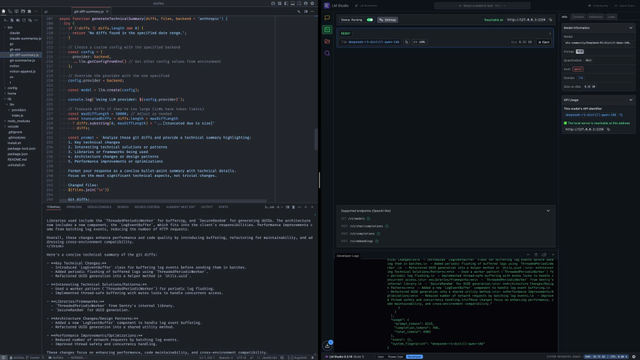This screenshot has height=360, width=640.
Task: Copy the /v1/models endpoint
Action: point(368,219)
